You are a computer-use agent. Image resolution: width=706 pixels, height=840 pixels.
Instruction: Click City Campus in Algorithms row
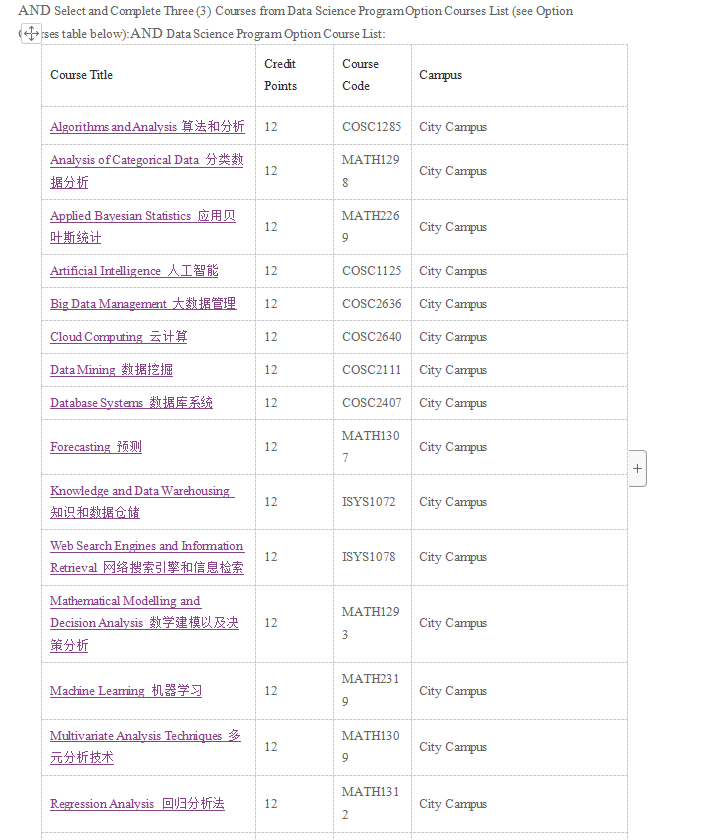453,127
